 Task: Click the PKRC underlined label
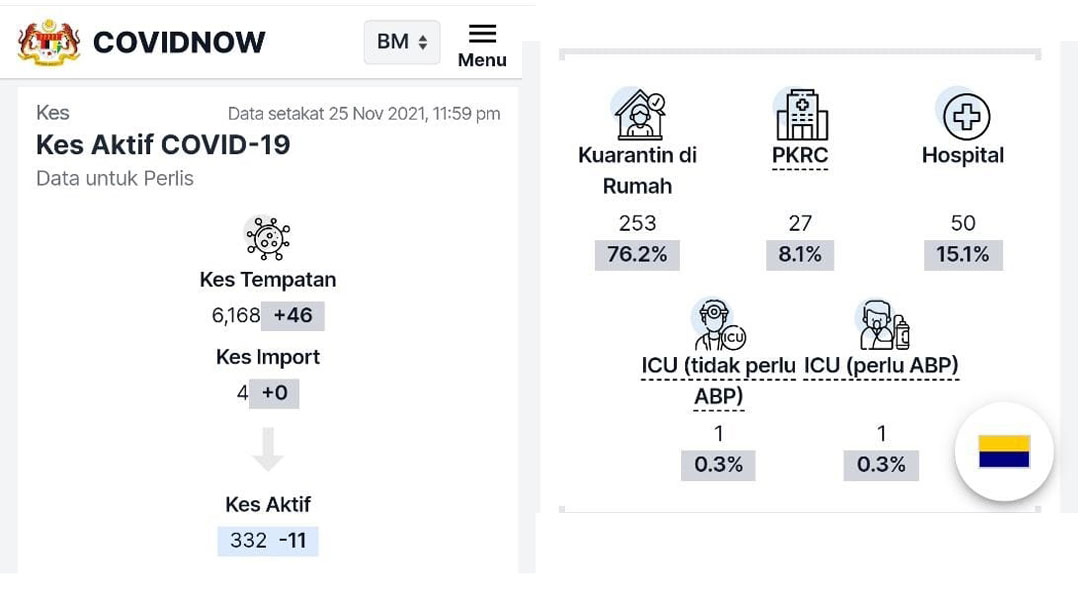pos(800,156)
